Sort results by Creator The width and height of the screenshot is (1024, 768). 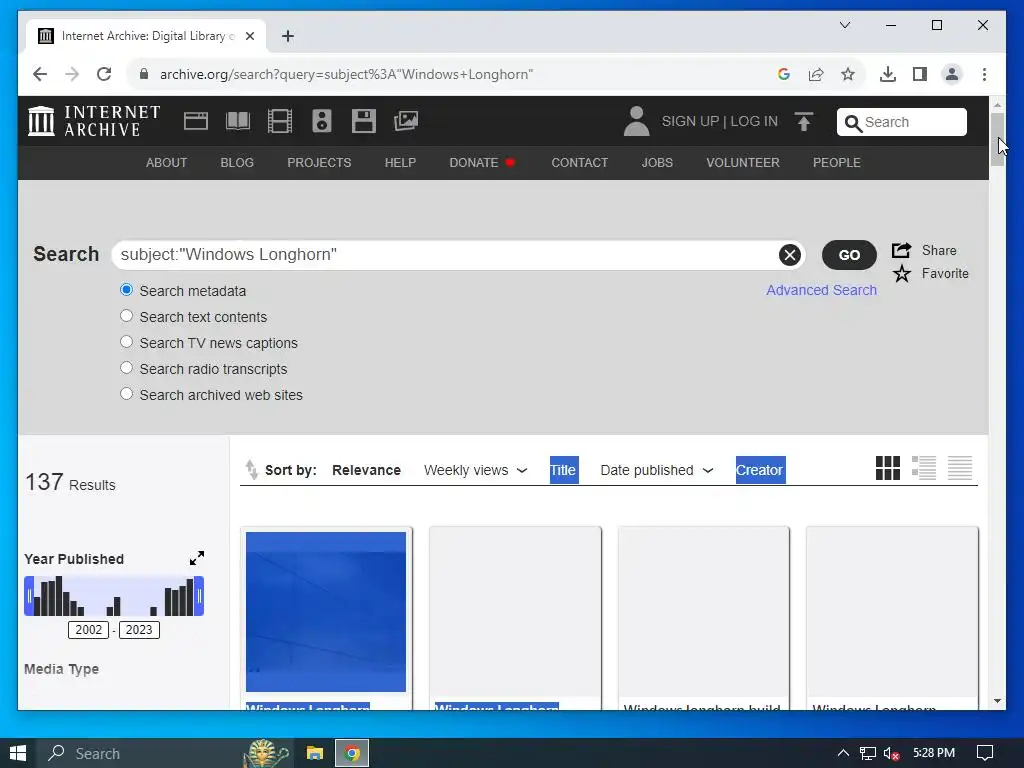760,470
